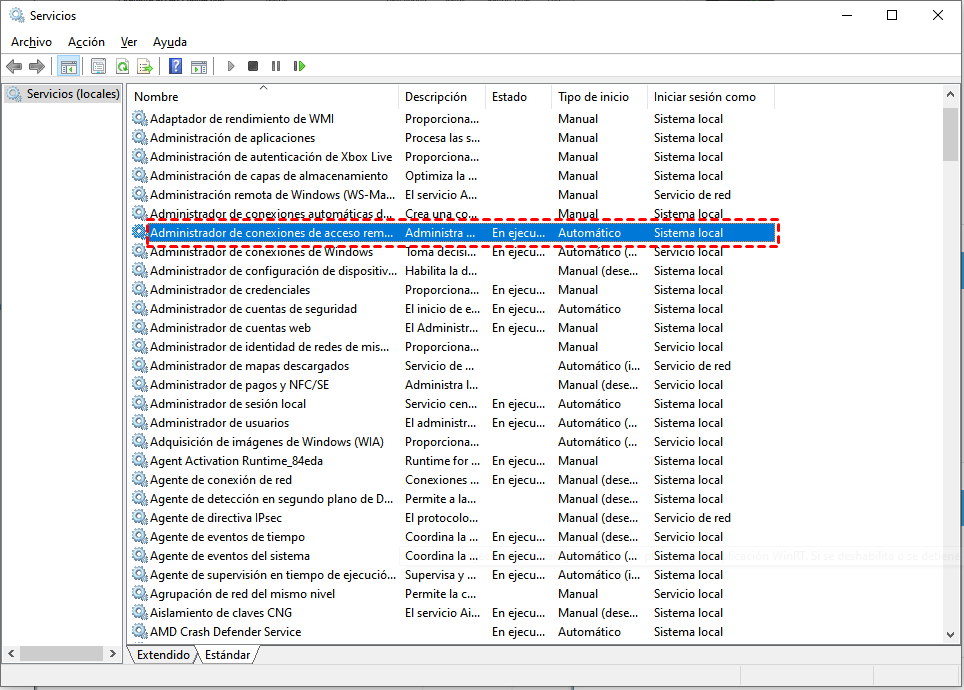
Task: Switch to the Estándar tab
Action: pyautogui.click(x=227, y=654)
